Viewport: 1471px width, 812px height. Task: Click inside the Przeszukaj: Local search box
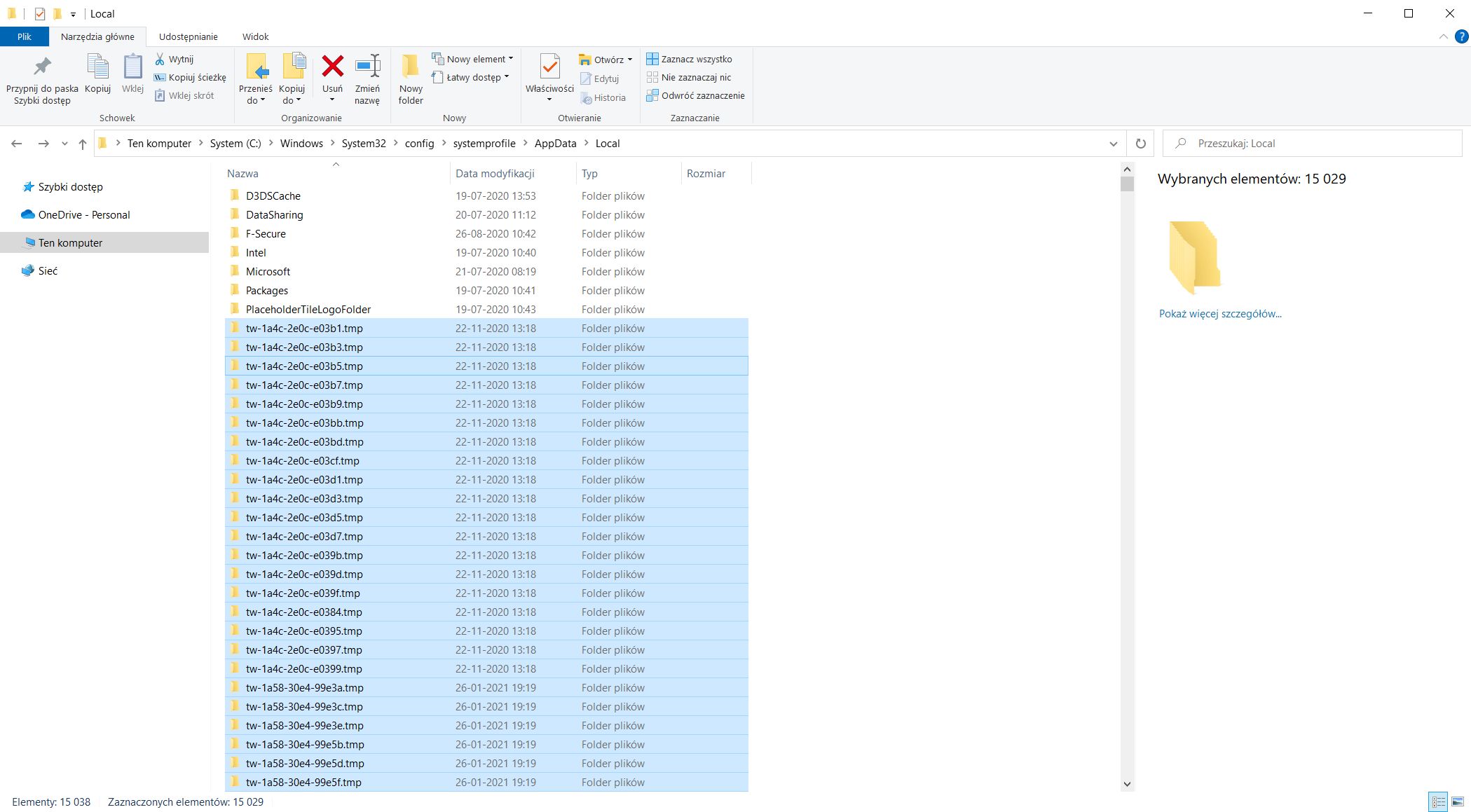(1311, 143)
